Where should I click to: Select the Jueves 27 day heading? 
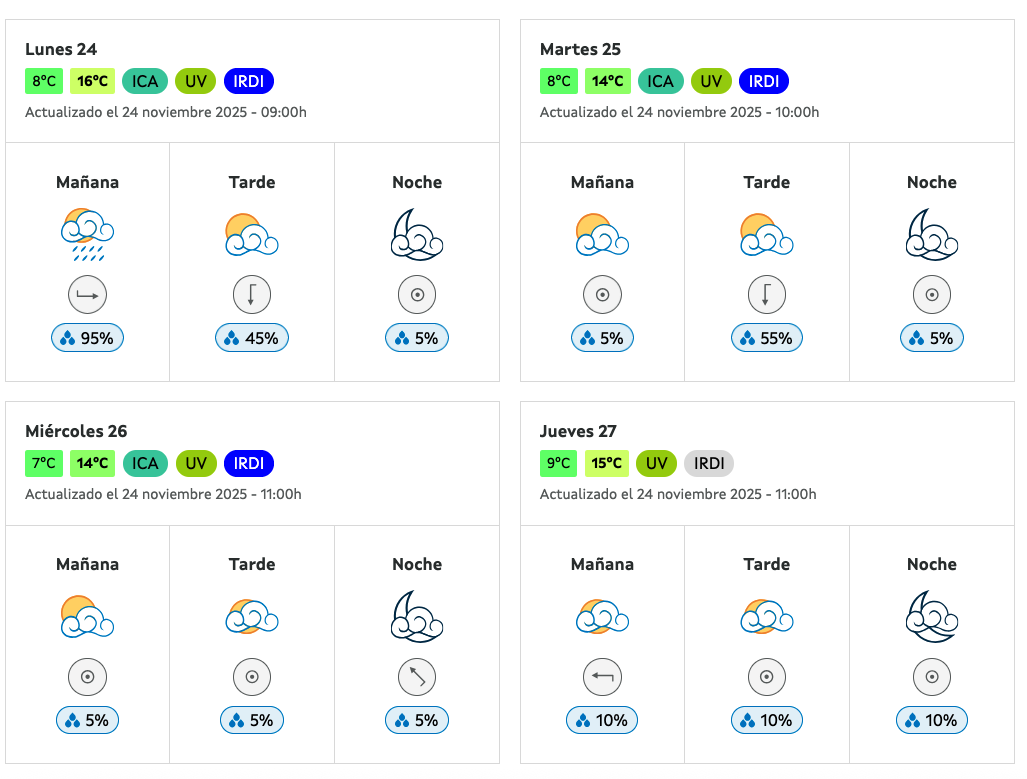coord(578,431)
